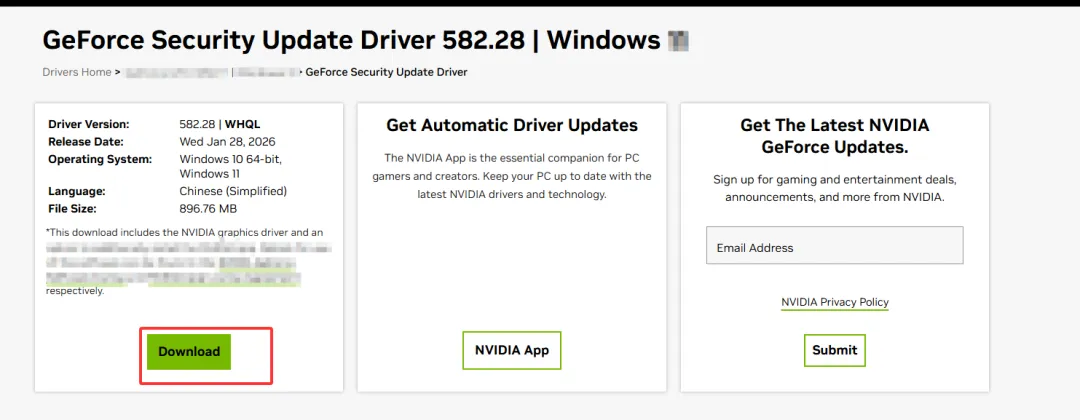Select the Driver Version label
Screen dimensions: 1080x420
89,125
